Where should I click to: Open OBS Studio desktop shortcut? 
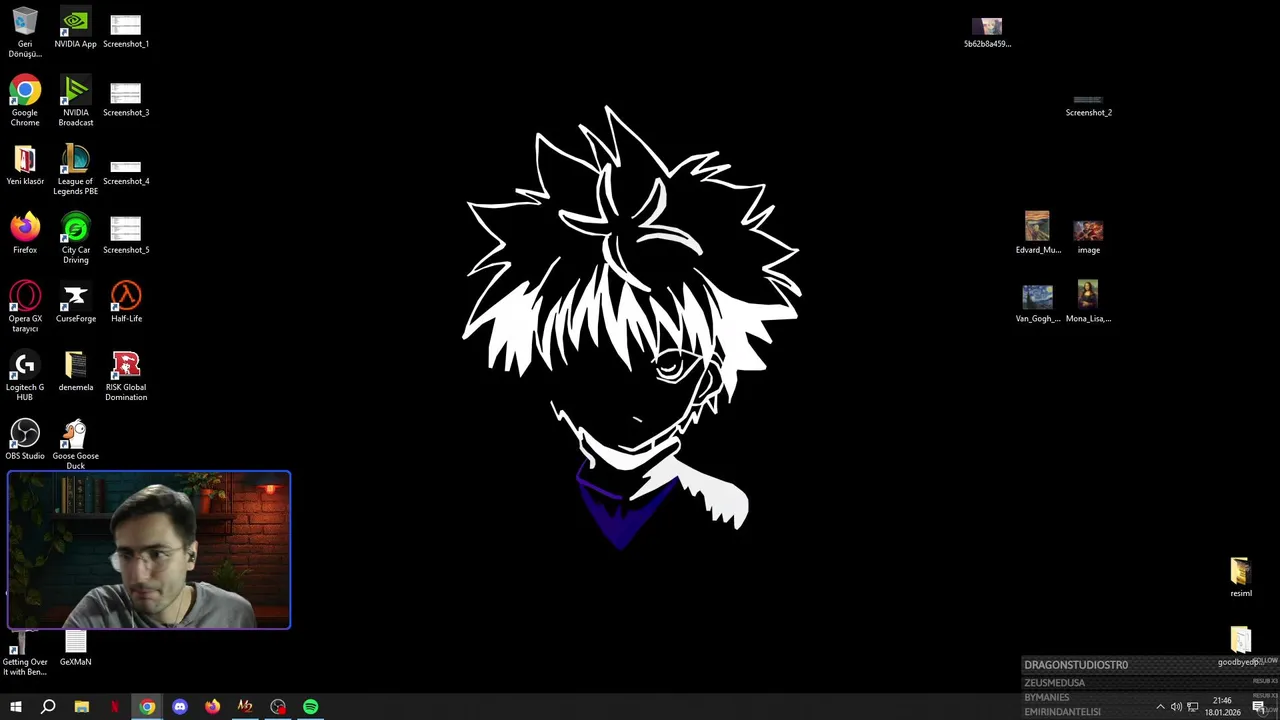25,440
